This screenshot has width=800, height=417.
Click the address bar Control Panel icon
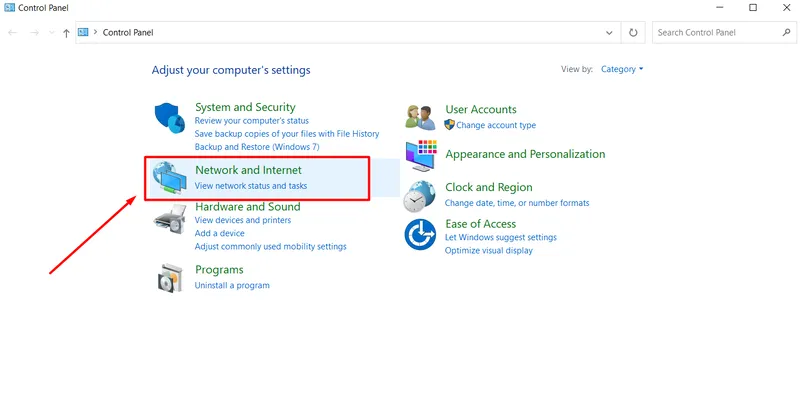pos(83,32)
